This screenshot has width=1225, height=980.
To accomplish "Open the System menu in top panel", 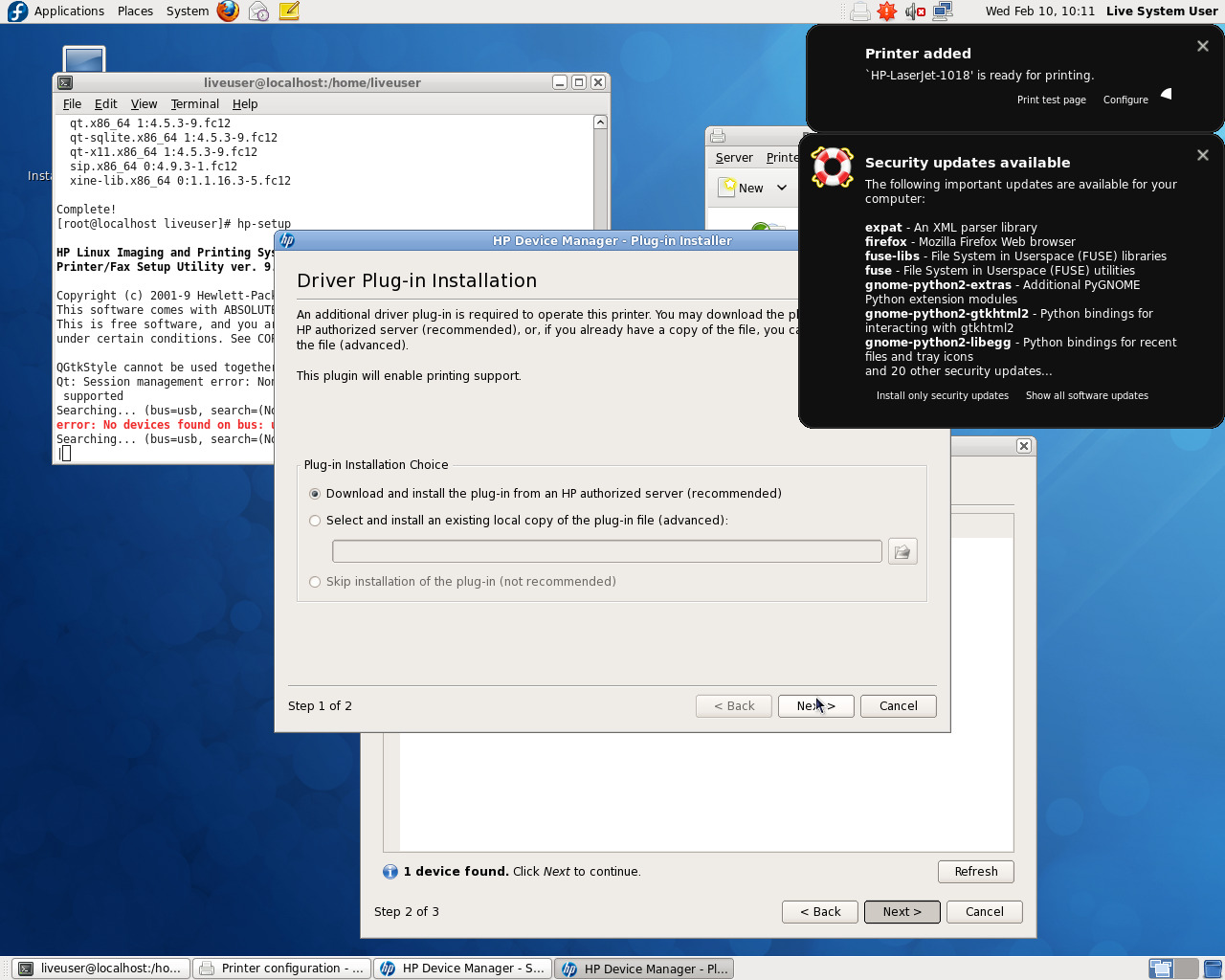I will (187, 11).
